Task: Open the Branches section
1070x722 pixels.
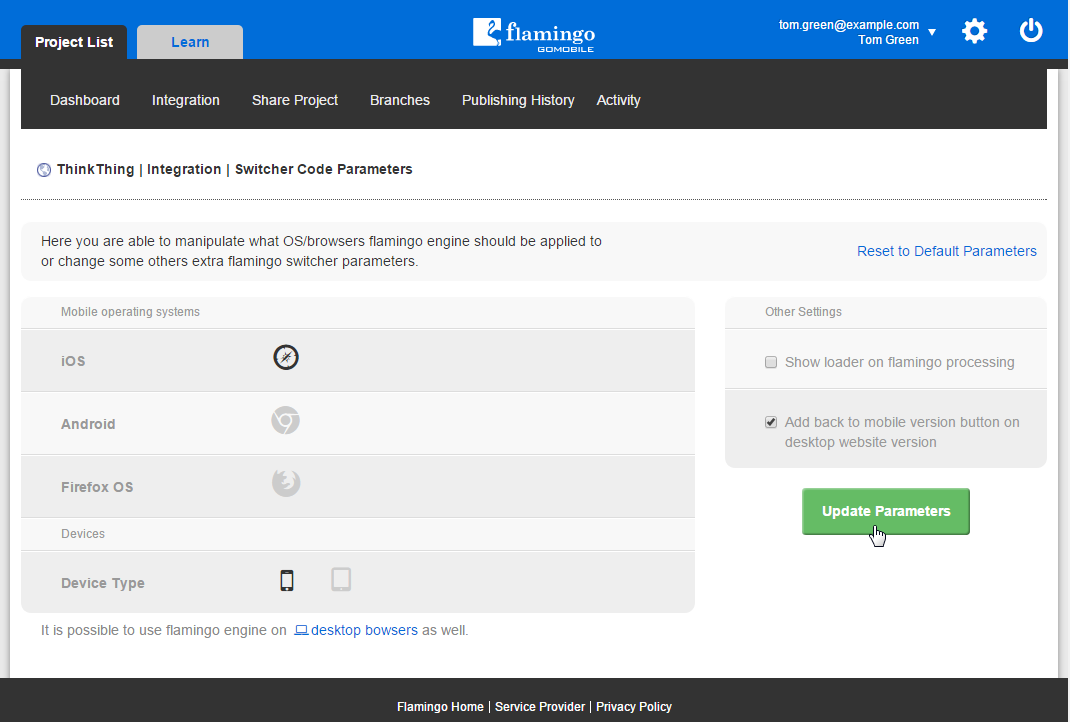Action: (400, 100)
